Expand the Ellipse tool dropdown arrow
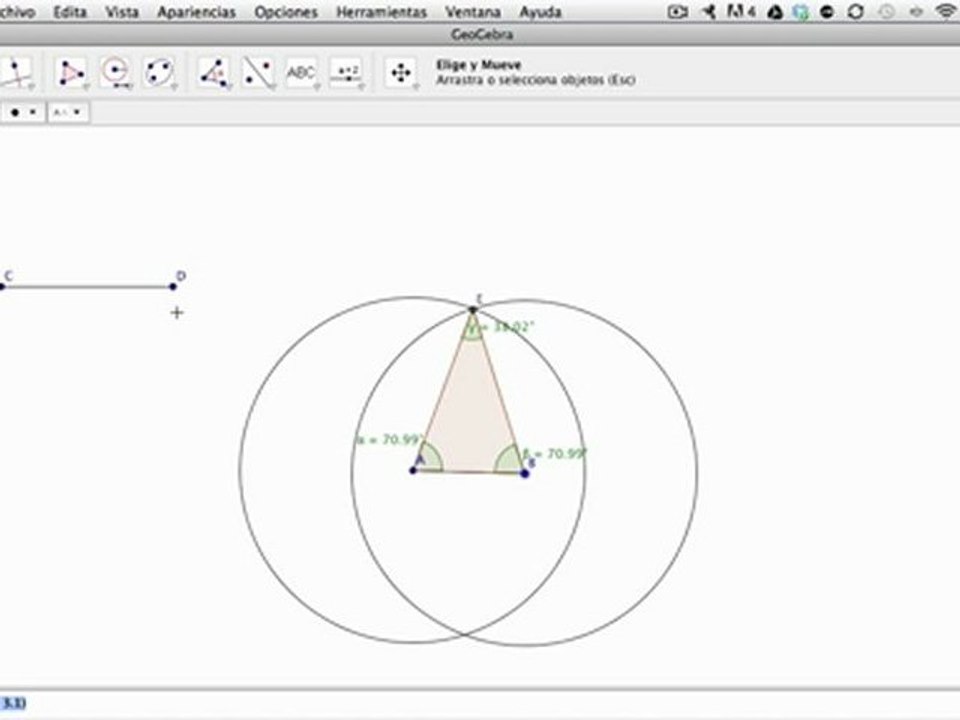Screen dimensions: 960x720 [x=174, y=87]
